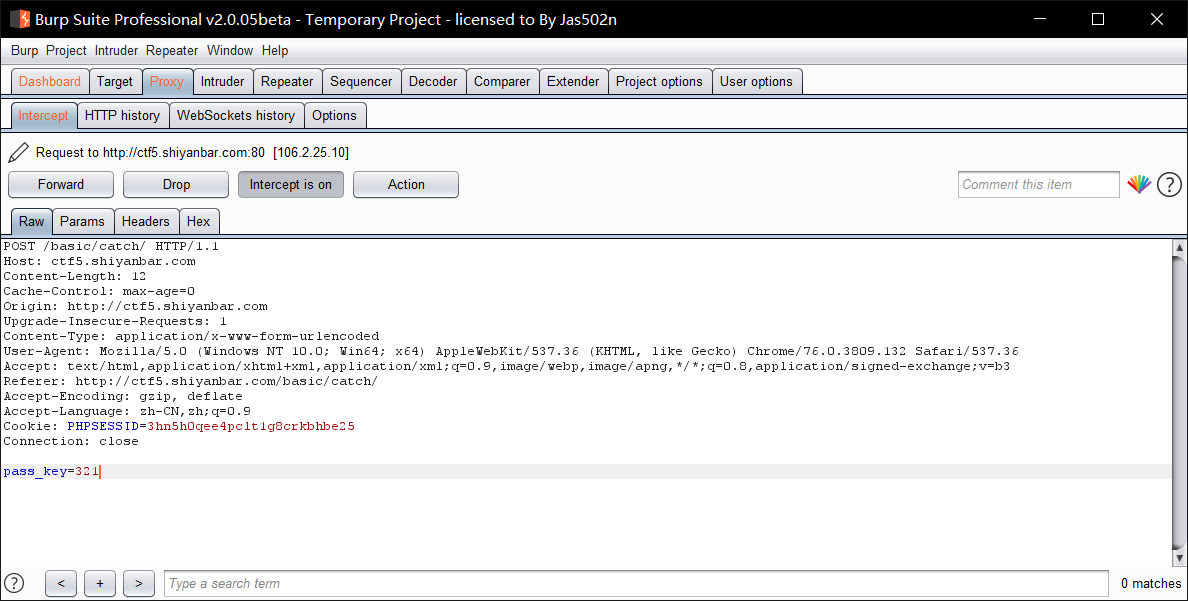
Task: Switch to the Intruder tab
Action: pyautogui.click(x=222, y=81)
